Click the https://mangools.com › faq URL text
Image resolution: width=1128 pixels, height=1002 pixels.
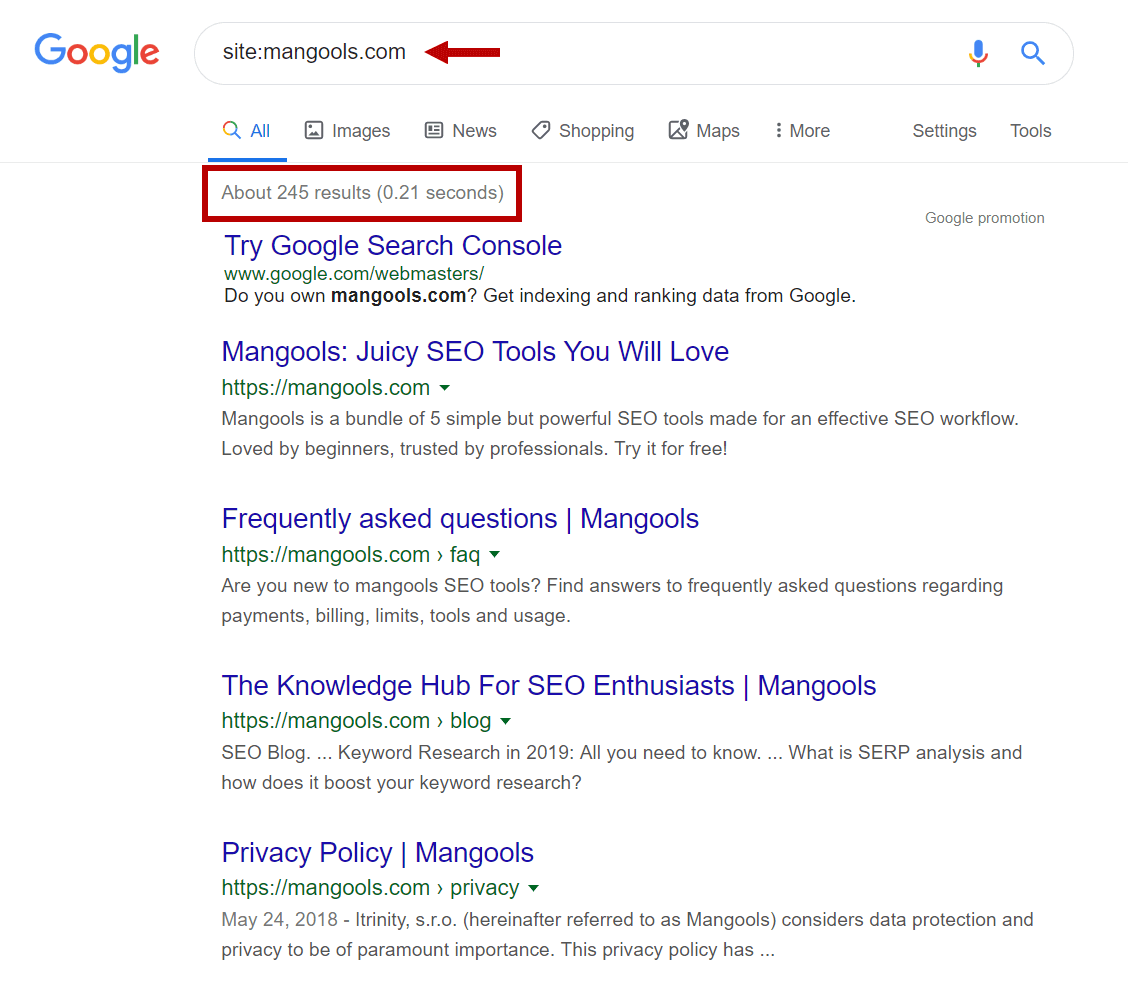click(x=350, y=555)
